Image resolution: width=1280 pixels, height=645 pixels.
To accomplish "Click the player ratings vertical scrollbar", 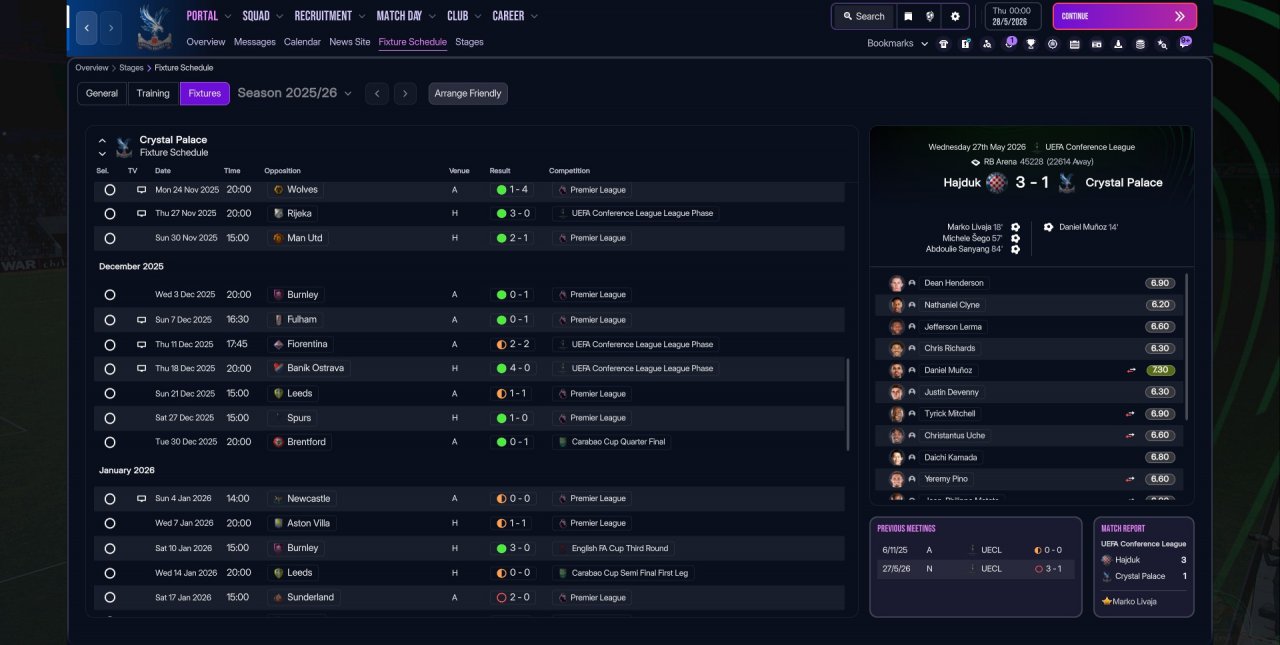I will [x=1188, y=347].
